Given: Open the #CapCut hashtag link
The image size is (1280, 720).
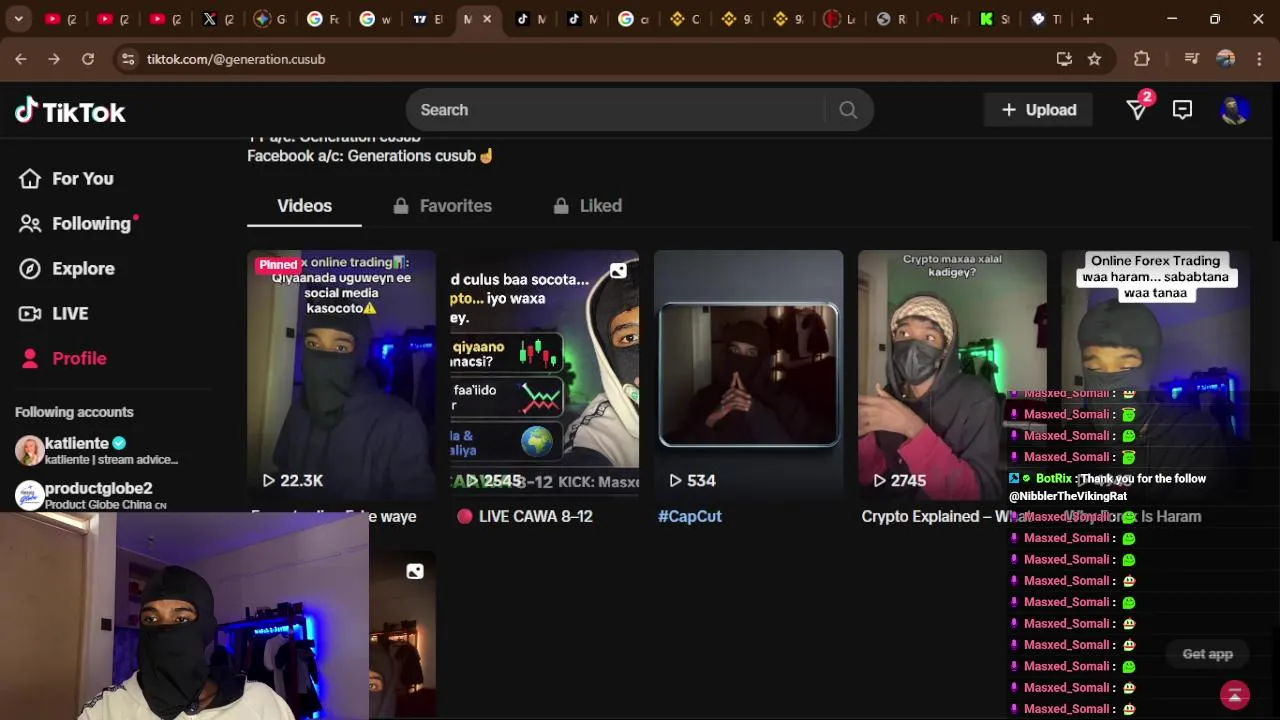Looking at the screenshot, I should 690,516.
